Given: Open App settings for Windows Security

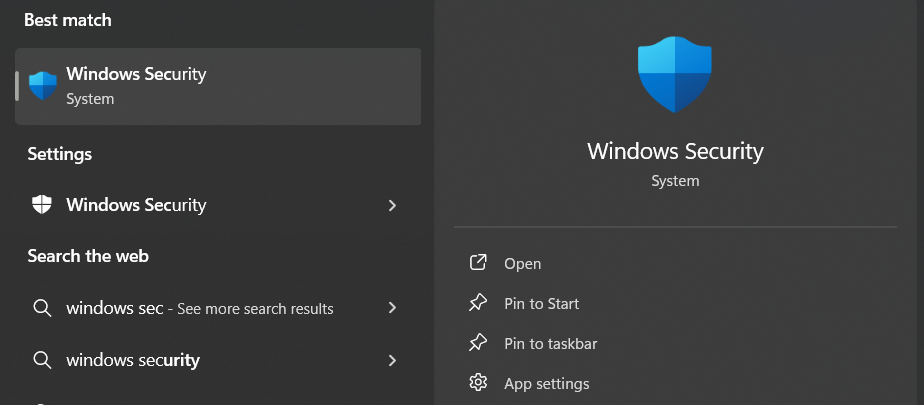Looking at the screenshot, I should point(546,384).
